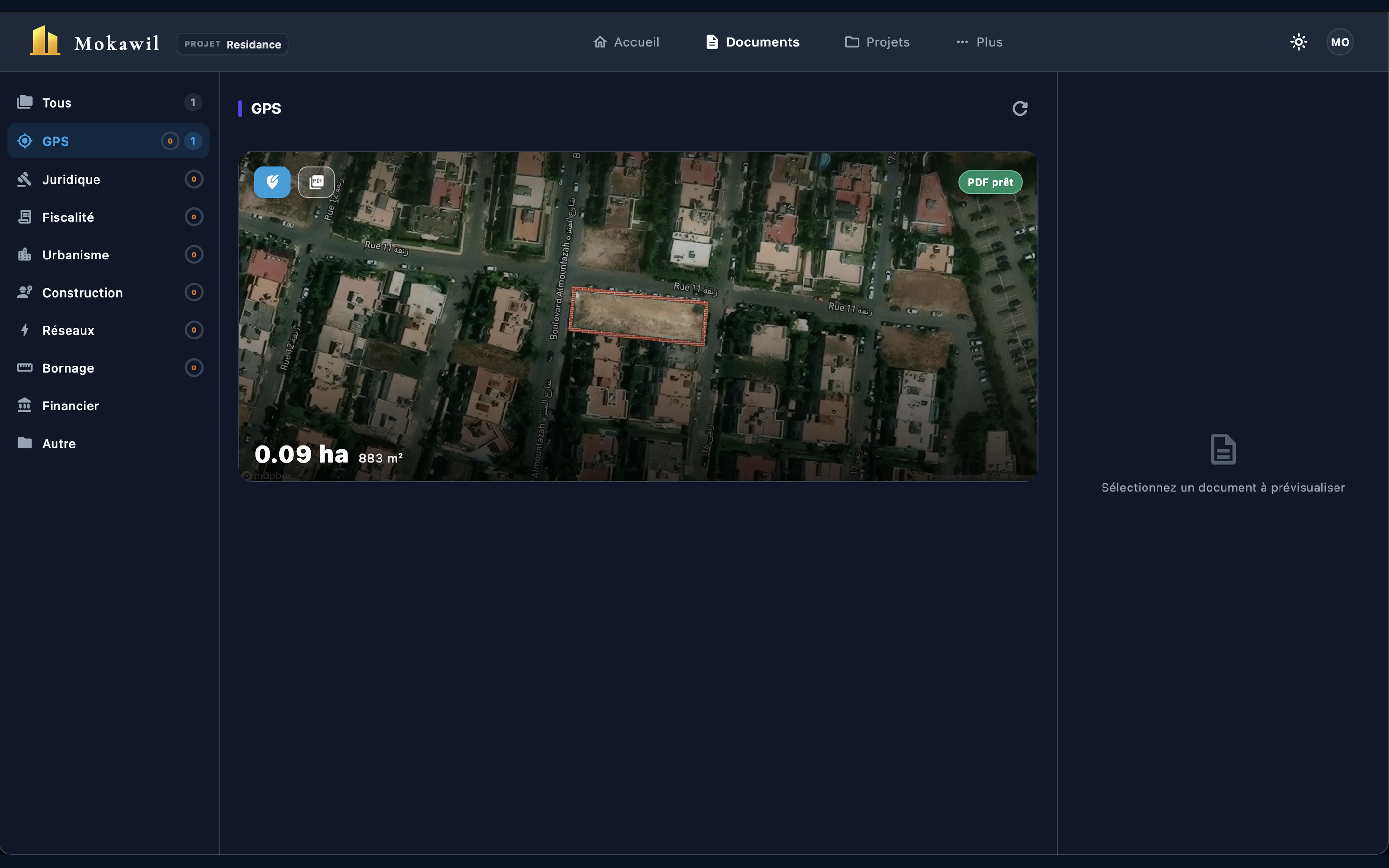
Task: Click the GPS orange count badge 0
Action: click(x=170, y=141)
